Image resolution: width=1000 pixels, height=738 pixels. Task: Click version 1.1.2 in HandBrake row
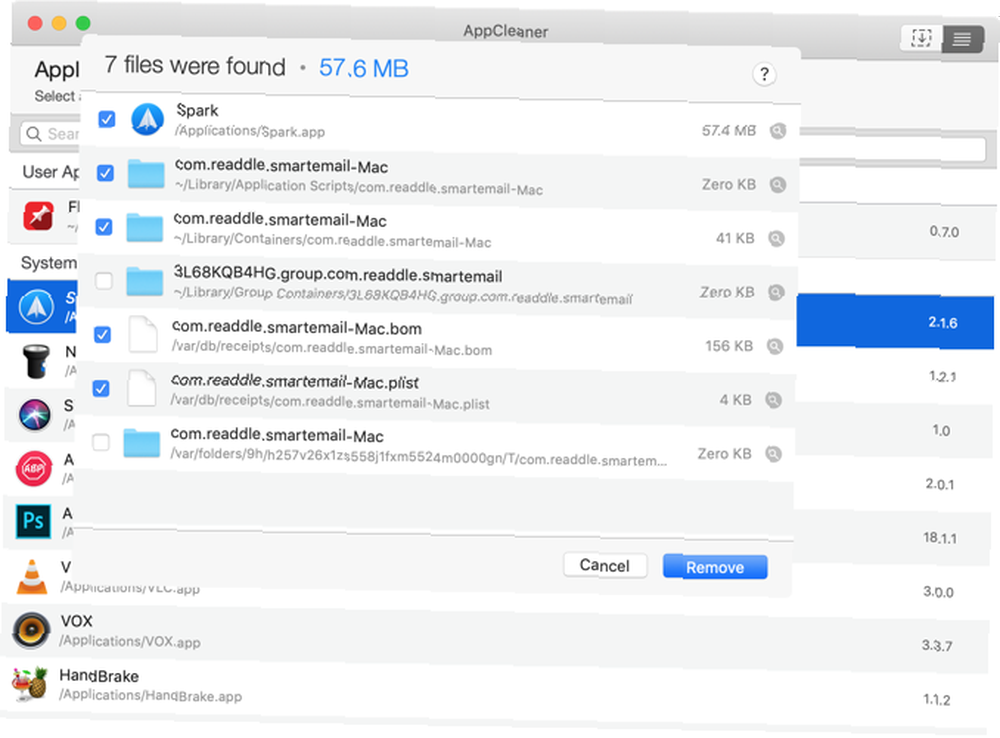[937, 700]
